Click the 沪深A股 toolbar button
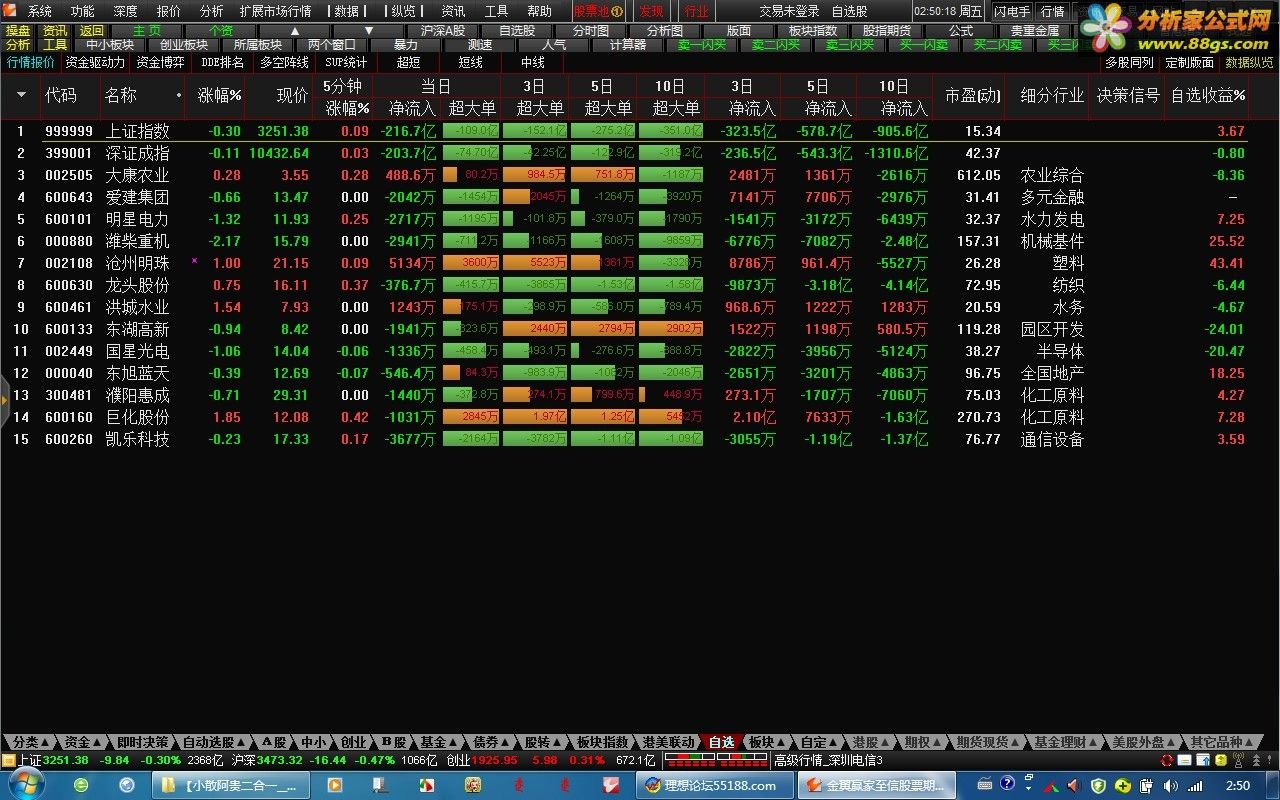Viewport: 1280px width, 800px height. click(443, 31)
